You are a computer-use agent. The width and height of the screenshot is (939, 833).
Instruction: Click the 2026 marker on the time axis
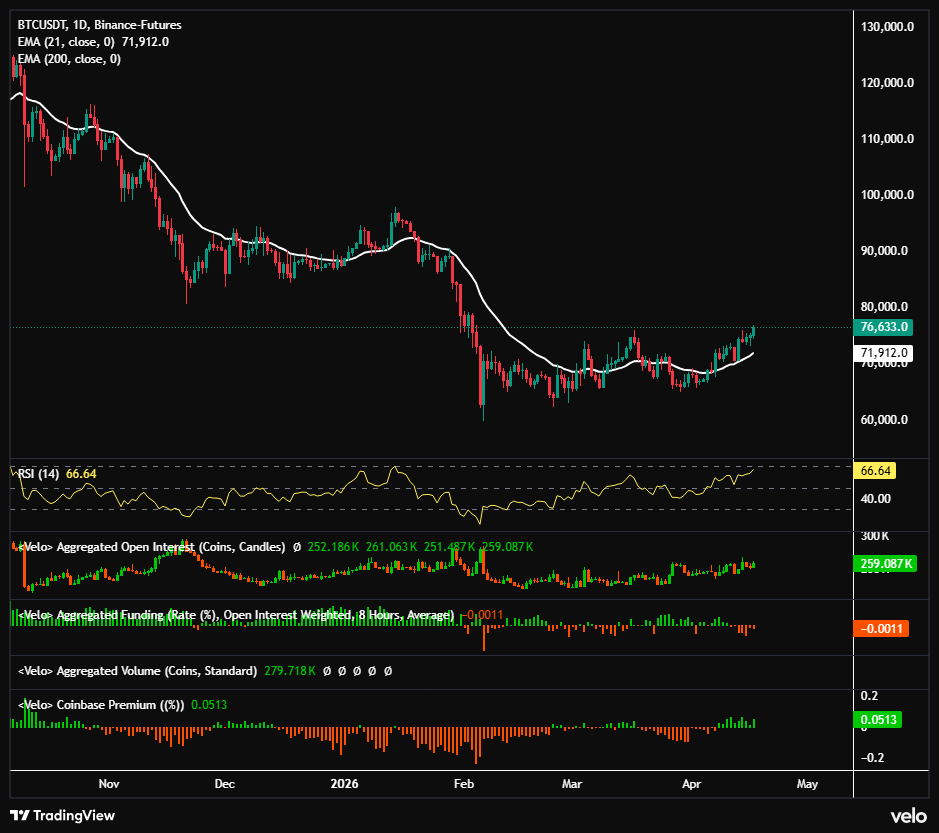pos(344,783)
